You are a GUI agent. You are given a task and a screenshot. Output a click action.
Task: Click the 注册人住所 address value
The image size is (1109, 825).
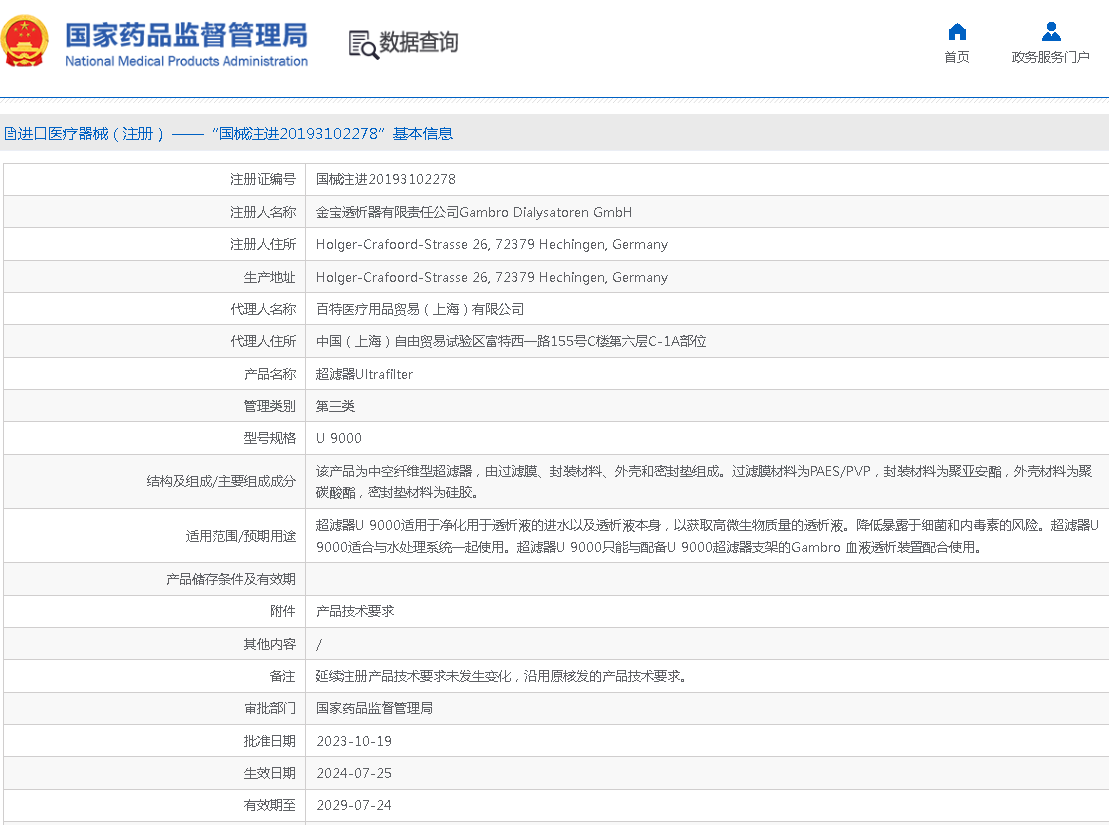(492, 245)
